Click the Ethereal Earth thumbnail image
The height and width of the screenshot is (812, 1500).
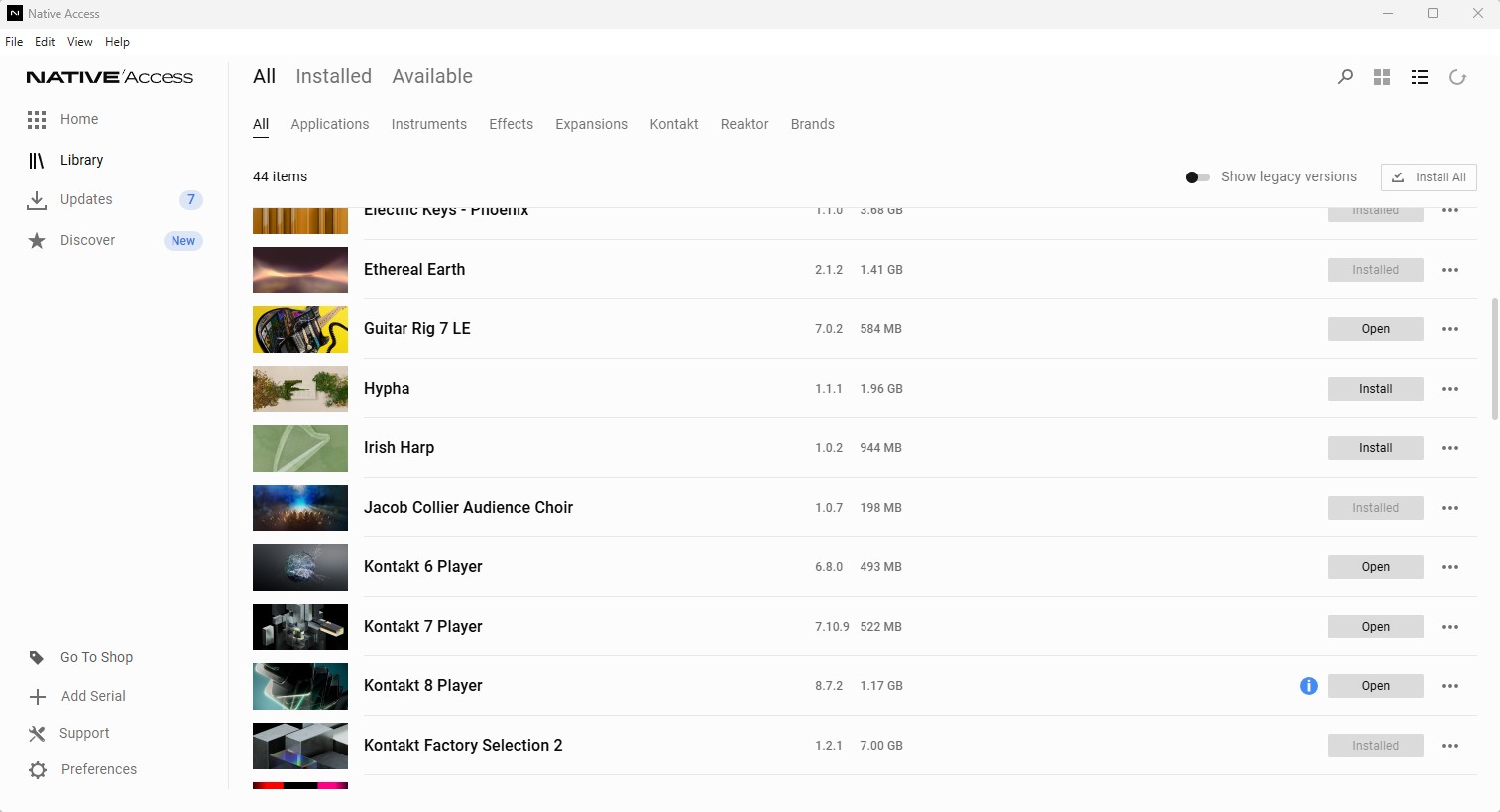pos(299,269)
